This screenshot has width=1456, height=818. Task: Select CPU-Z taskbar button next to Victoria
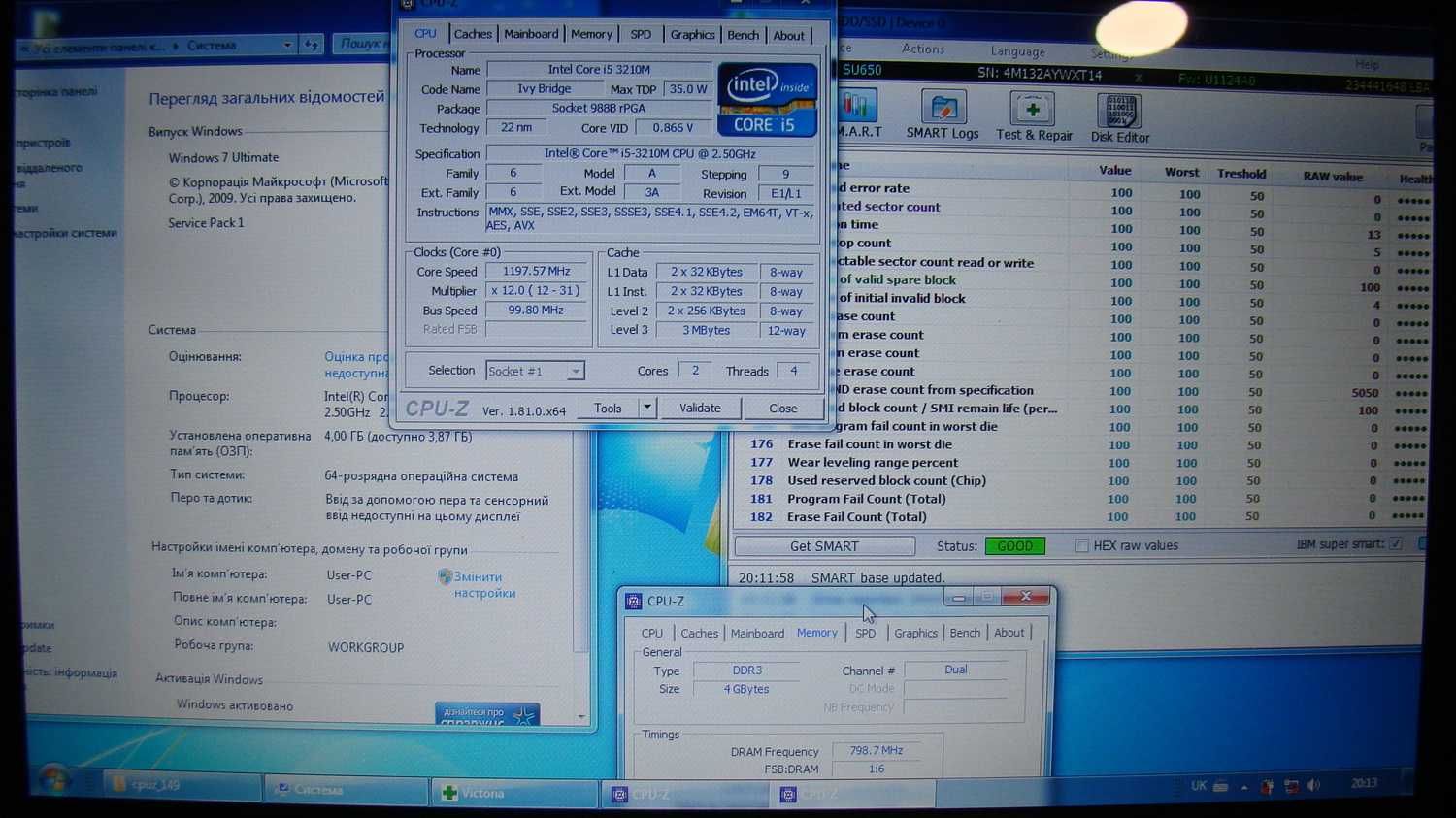pyautogui.click(x=683, y=795)
